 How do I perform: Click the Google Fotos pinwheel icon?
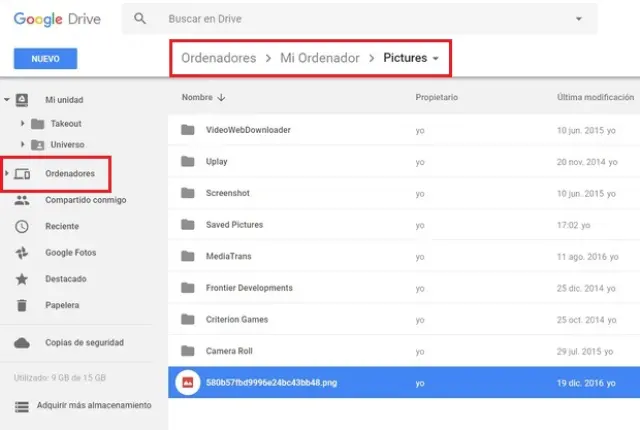pos(22,252)
